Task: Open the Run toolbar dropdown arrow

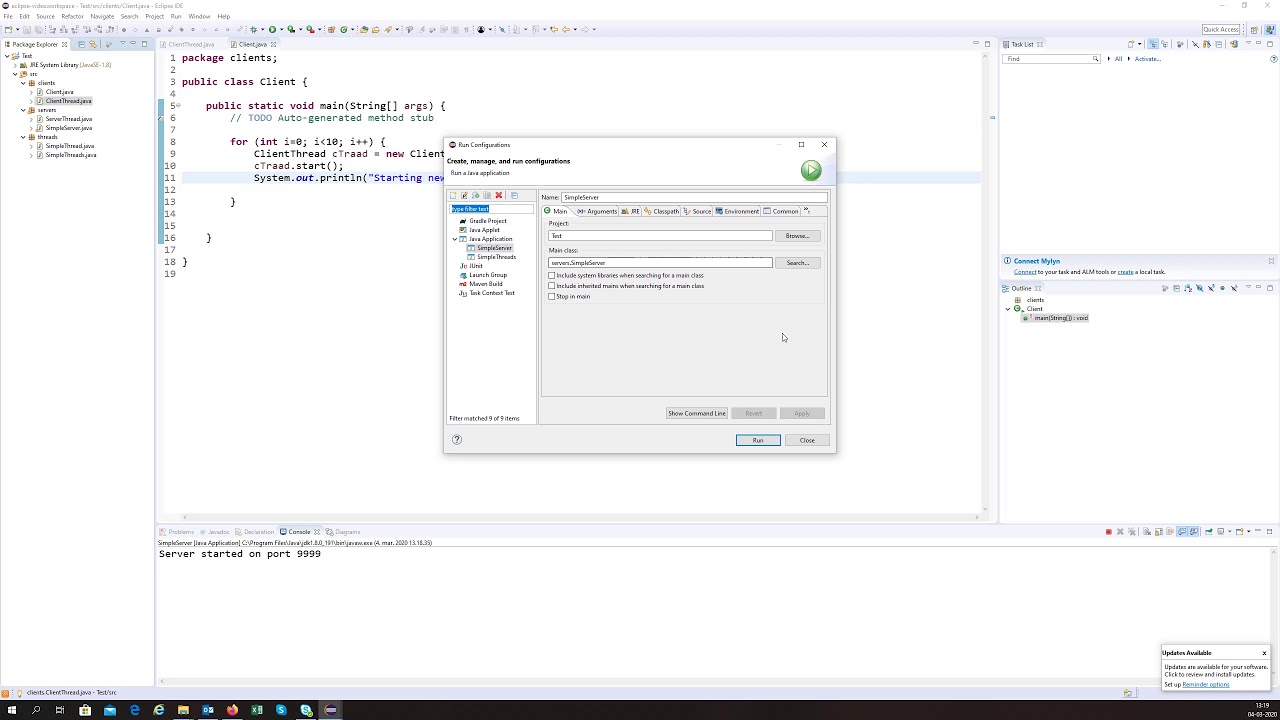Action: pyautogui.click(x=281, y=29)
